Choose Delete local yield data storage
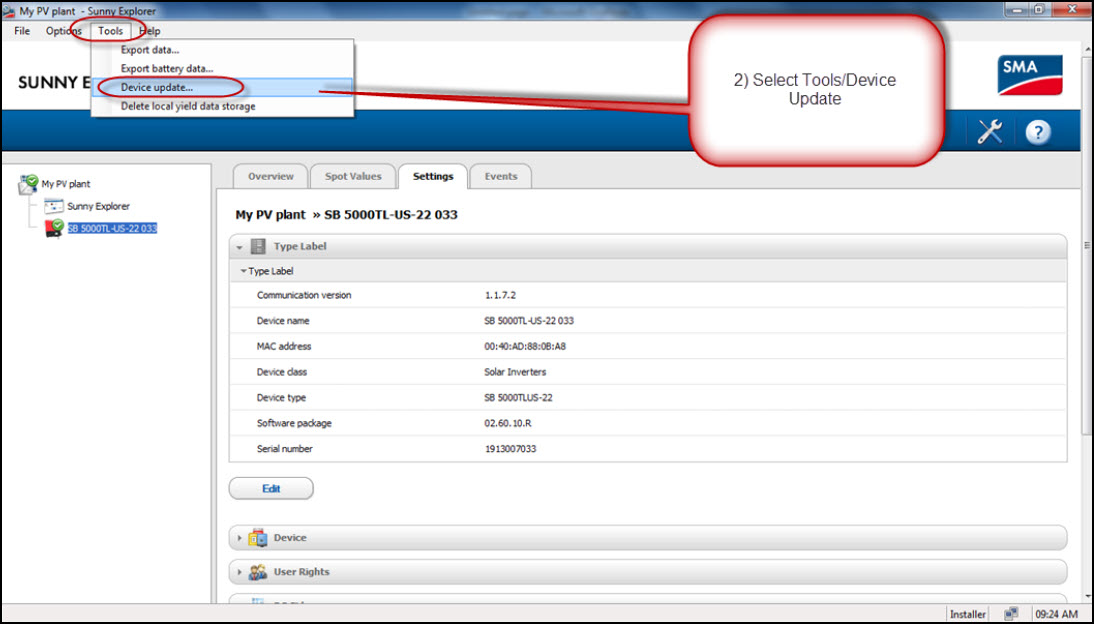 tap(223, 106)
